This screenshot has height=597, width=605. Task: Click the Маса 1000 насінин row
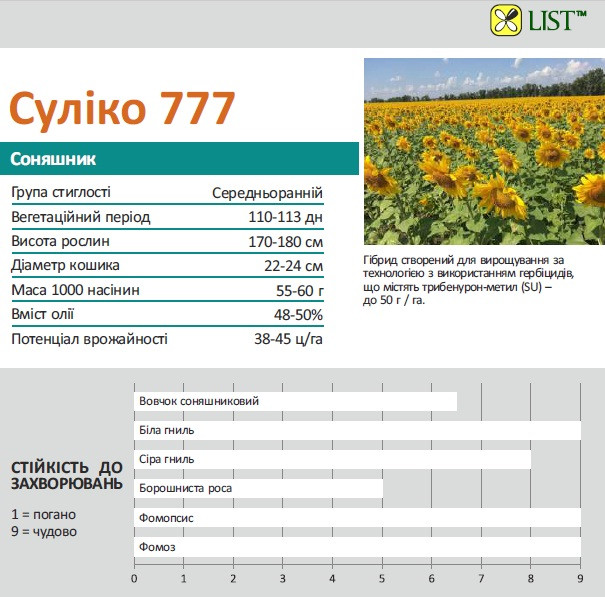click(167, 290)
